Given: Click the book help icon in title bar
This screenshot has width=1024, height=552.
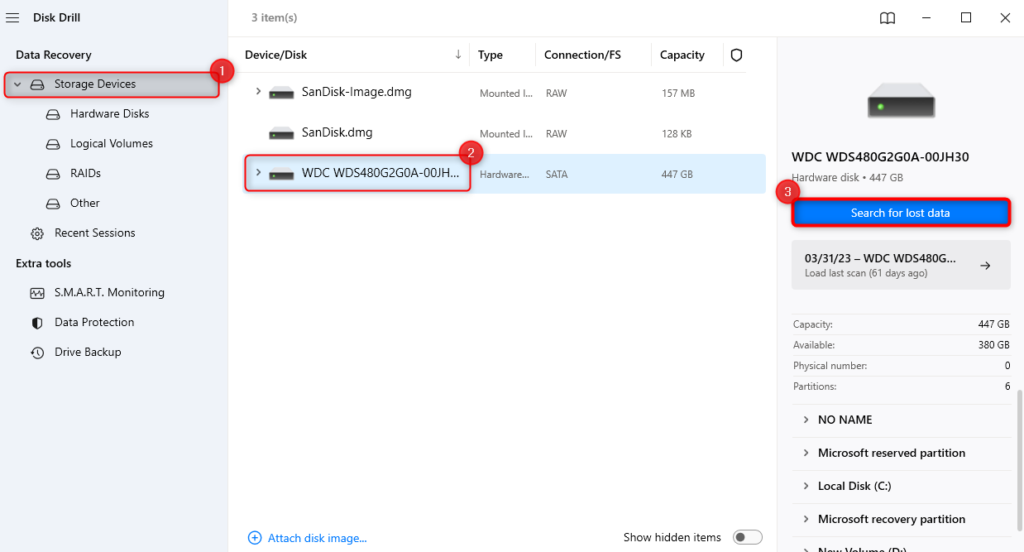Looking at the screenshot, I should (887, 18).
